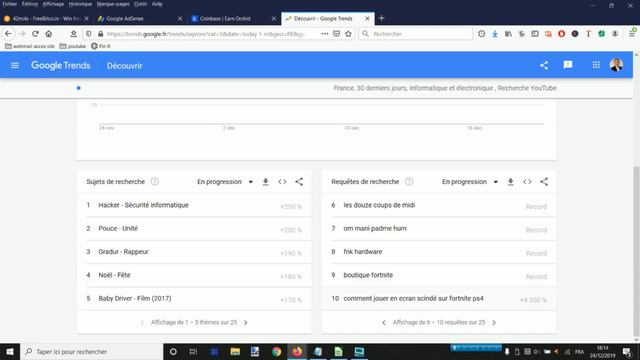This screenshot has height=360, width=640.
Task: Open query fnk hardware
Action: point(363,251)
